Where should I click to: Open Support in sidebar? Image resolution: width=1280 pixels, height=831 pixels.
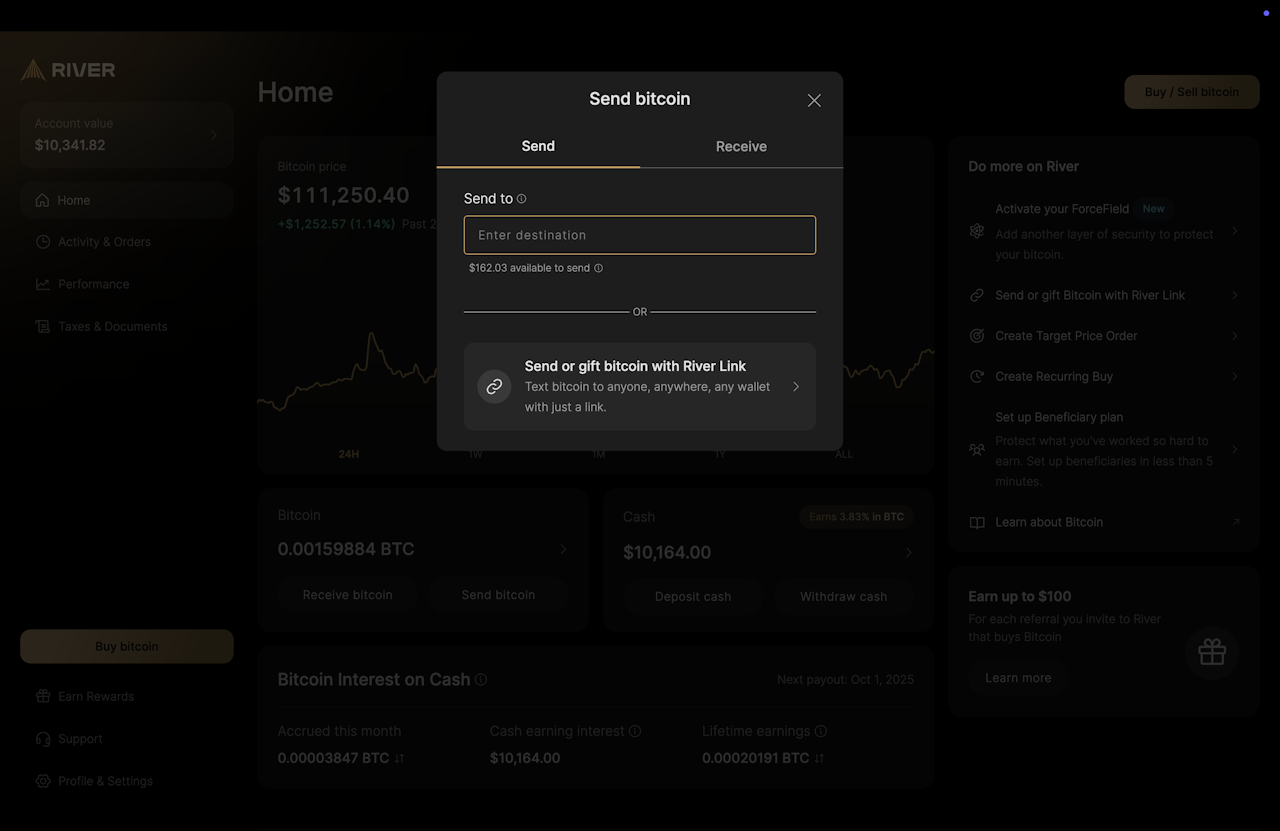point(126,739)
